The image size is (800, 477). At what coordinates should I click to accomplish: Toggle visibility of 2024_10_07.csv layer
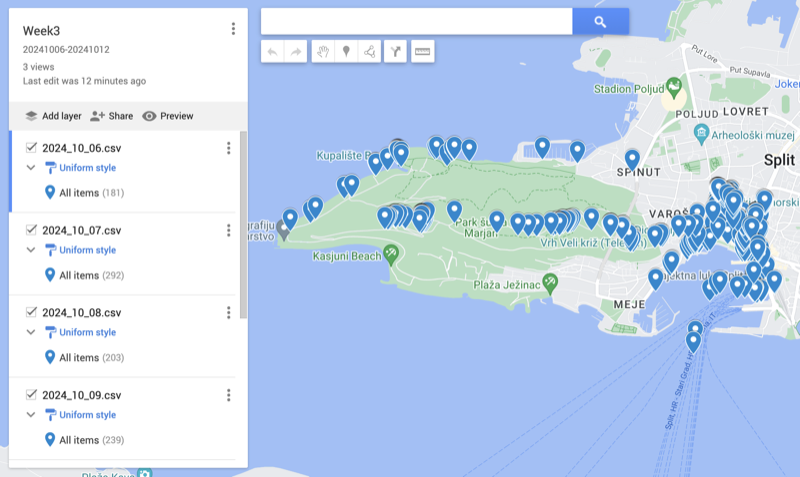click(x=31, y=230)
